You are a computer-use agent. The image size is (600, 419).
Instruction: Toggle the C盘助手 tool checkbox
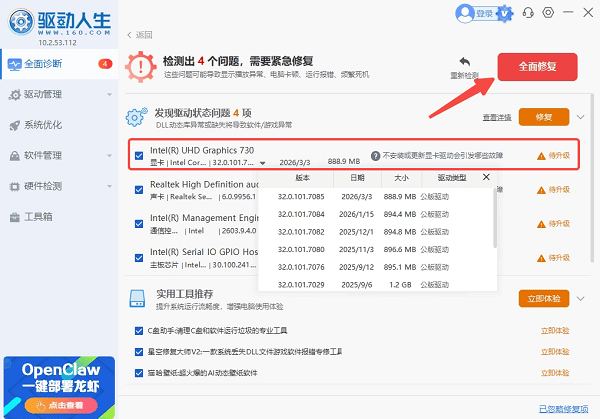[x=139, y=331]
